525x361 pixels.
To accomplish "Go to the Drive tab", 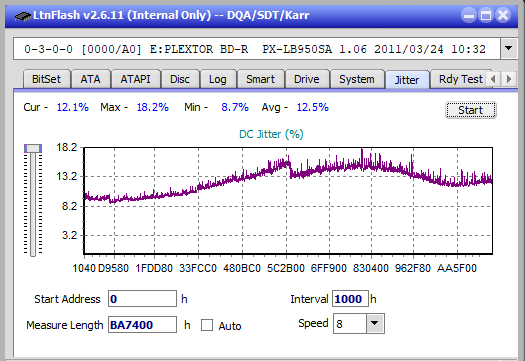I will point(307,79).
